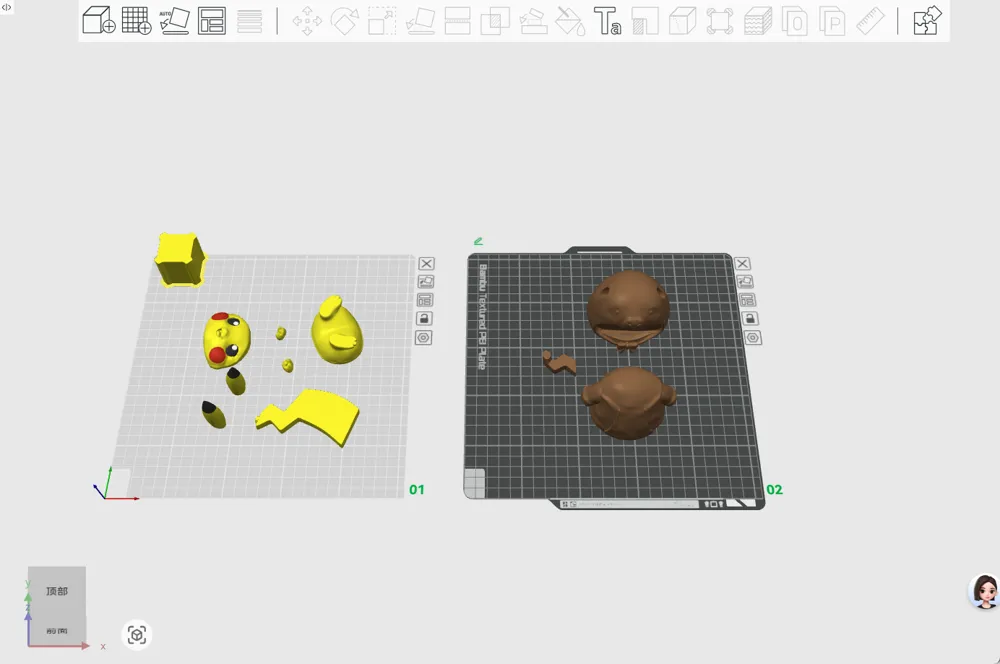Click the wavy layered block toolbar icon

[x=758, y=21]
